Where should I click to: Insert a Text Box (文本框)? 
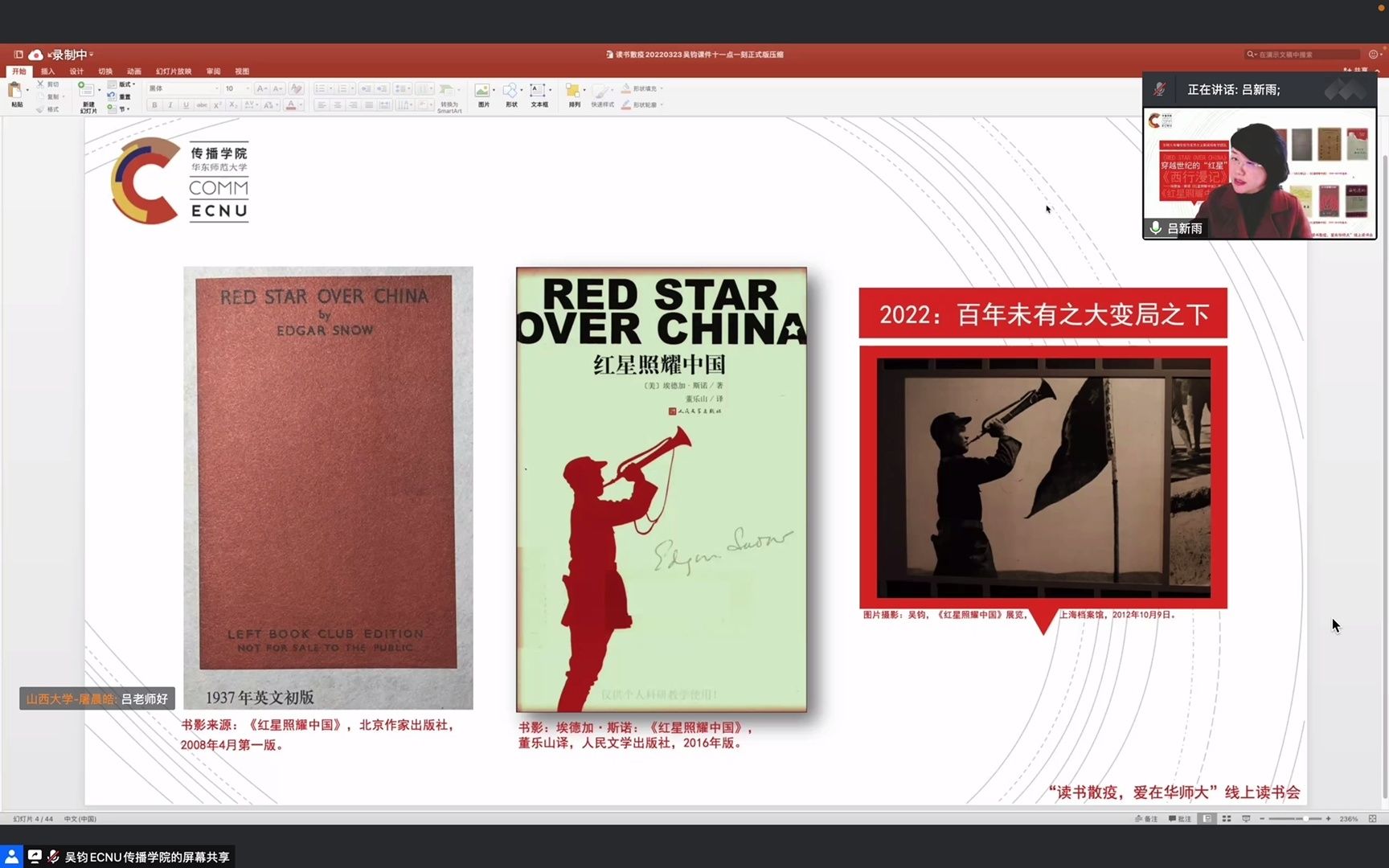(x=538, y=90)
